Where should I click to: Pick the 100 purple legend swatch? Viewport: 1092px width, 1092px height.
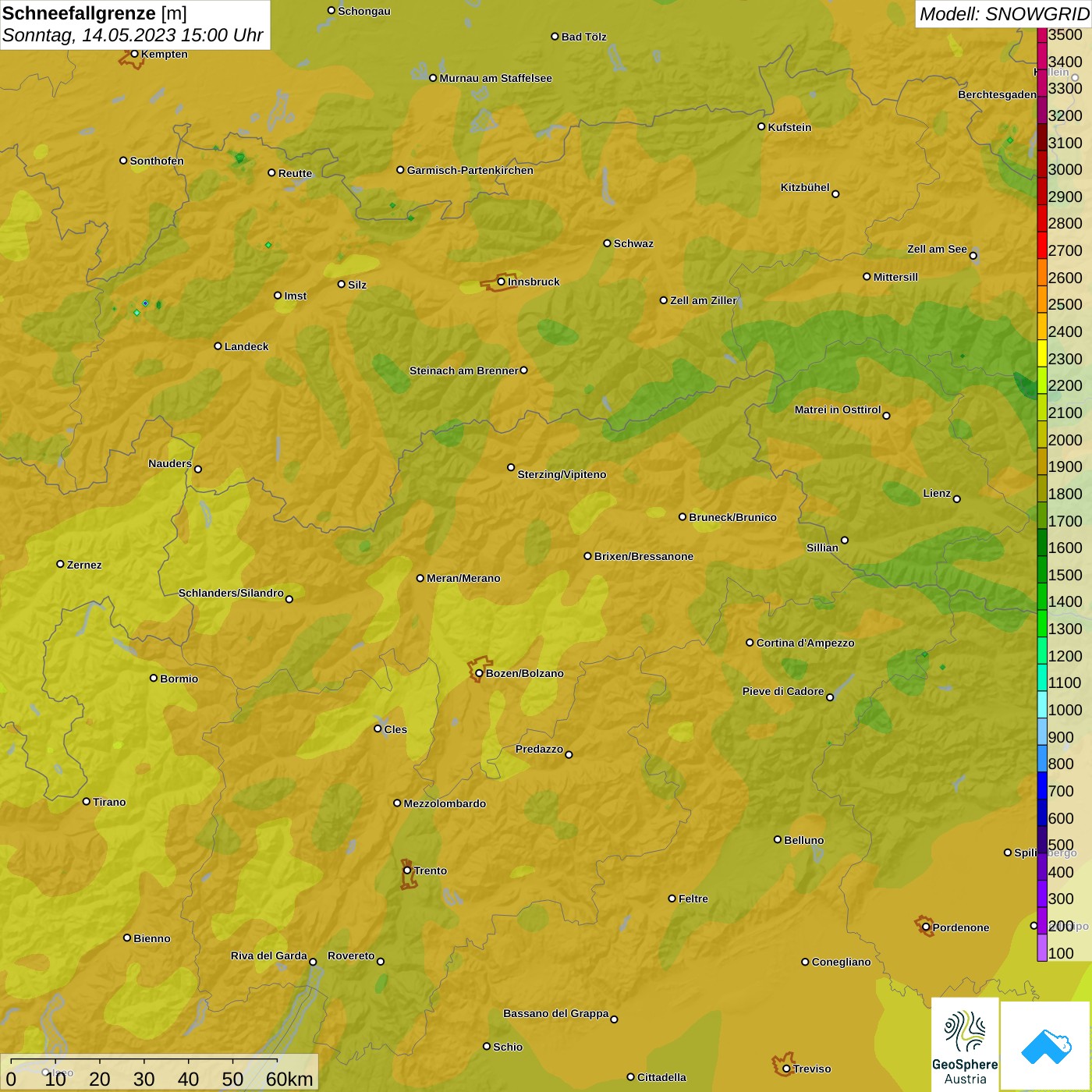point(1042,948)
